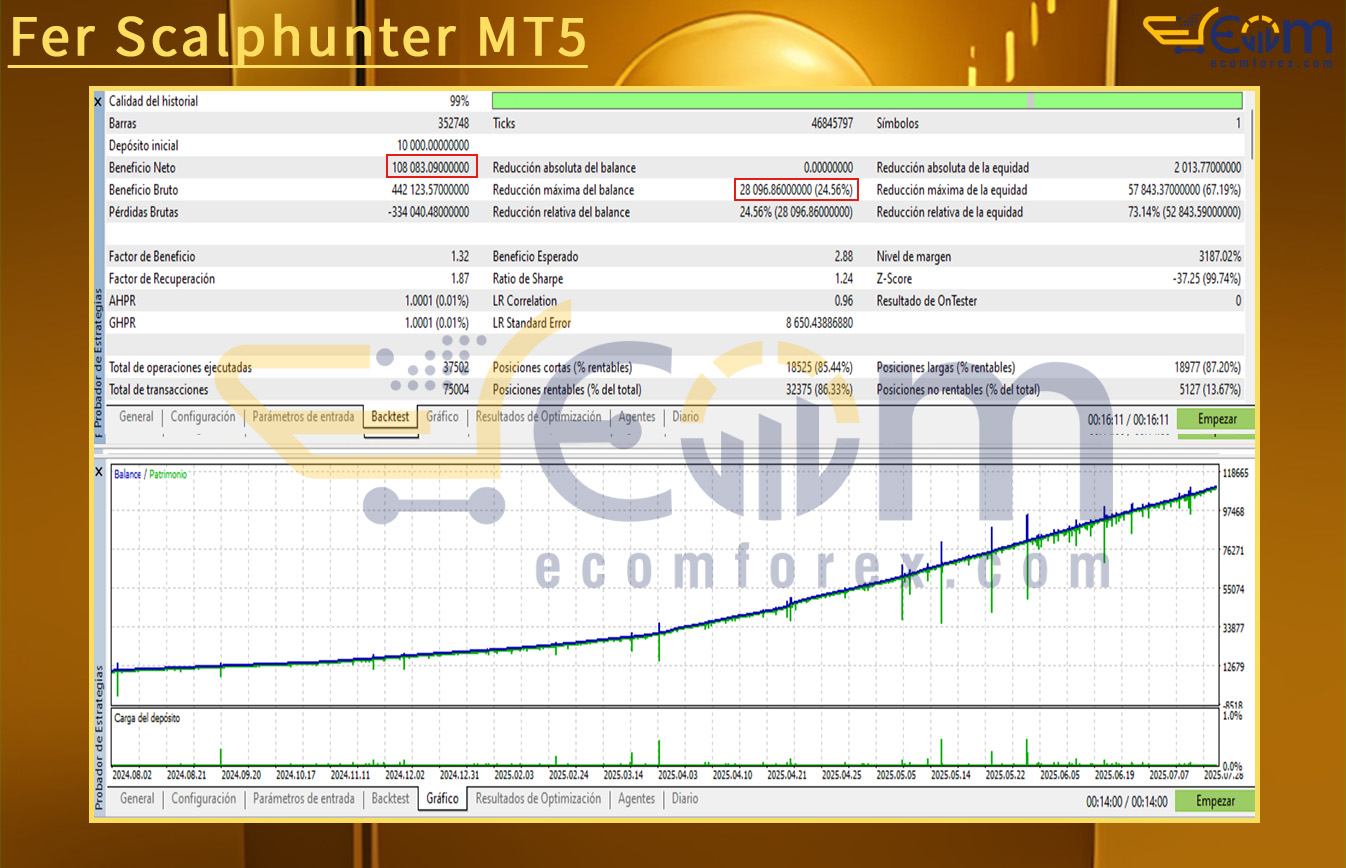The height and width of the screenshot is (868, 1346).
Task: Click the green history quality progress bar
Action: click(x=867, y=101)
